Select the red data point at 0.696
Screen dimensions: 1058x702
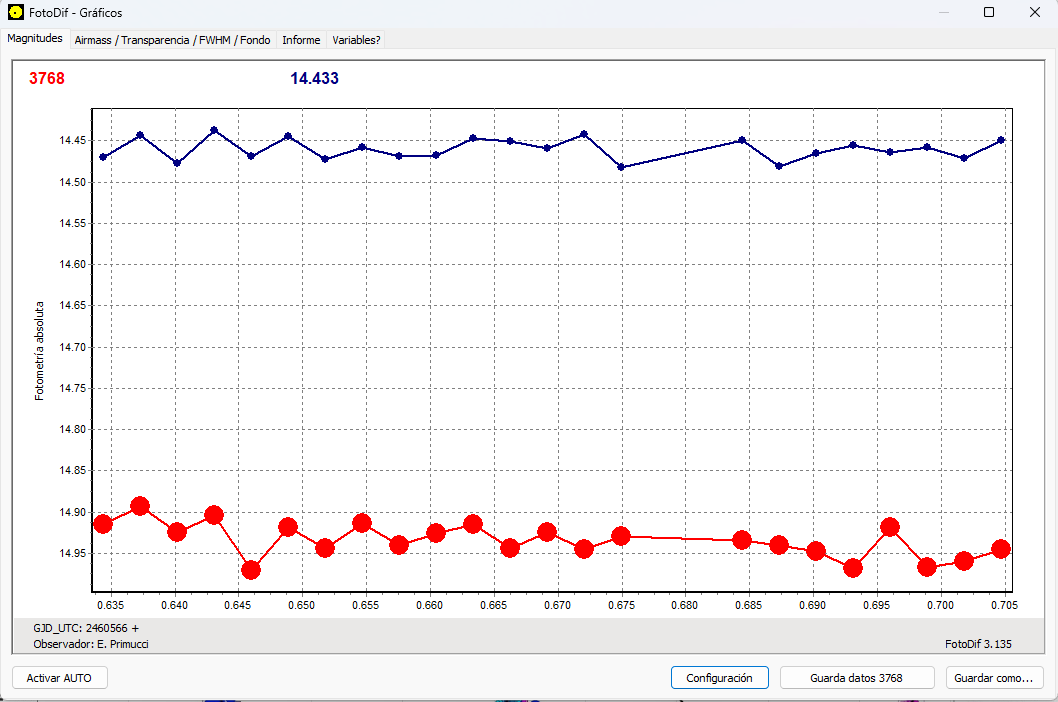[x=889, y=525]
